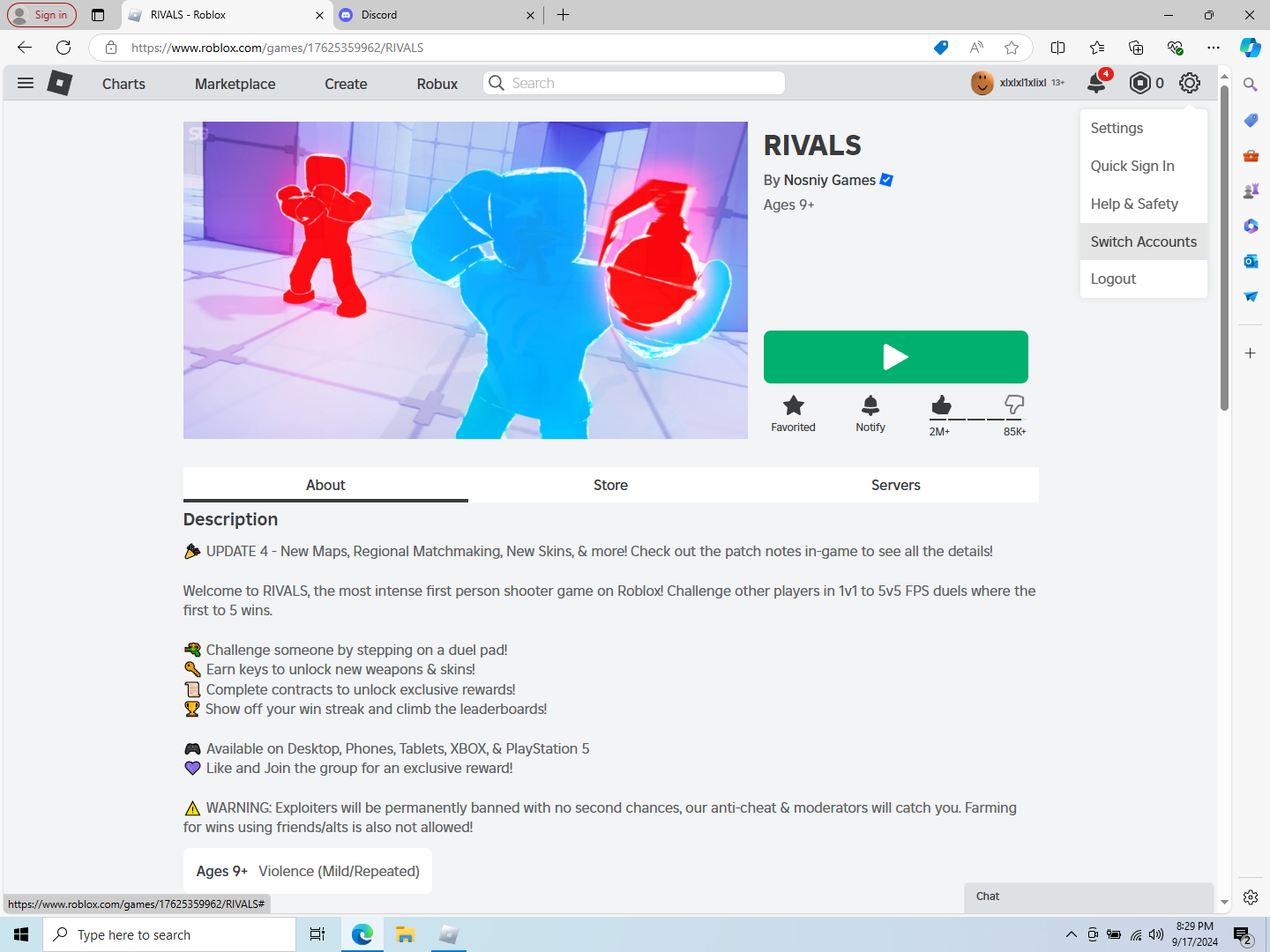Open the Roblox notifications bell
This screenshot has width=1270, height=952.
pyautogui.click(x=1096, y=83)
